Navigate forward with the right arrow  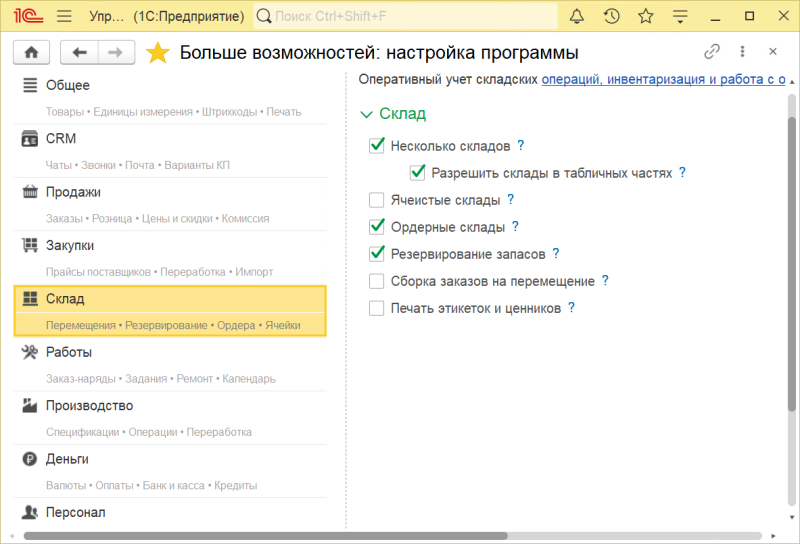coord(116,52)
